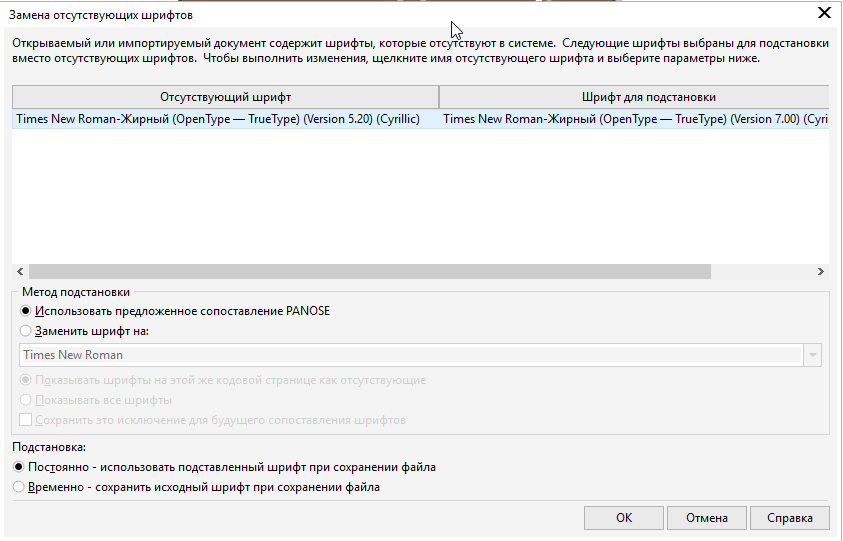843x541 pixels.
Task: Click the Шрифт для подстановки column header
Action: click(x=634, y=97)
